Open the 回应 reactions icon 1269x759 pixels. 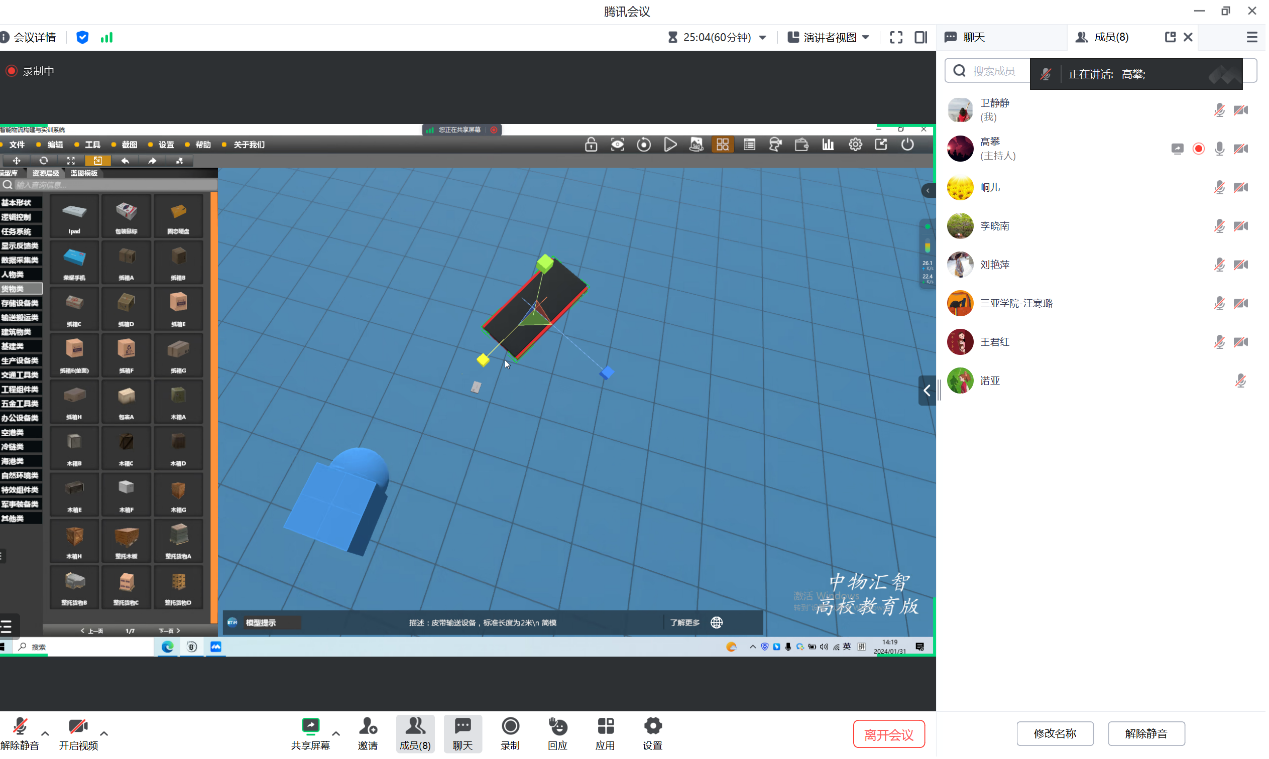click(558, 726)
